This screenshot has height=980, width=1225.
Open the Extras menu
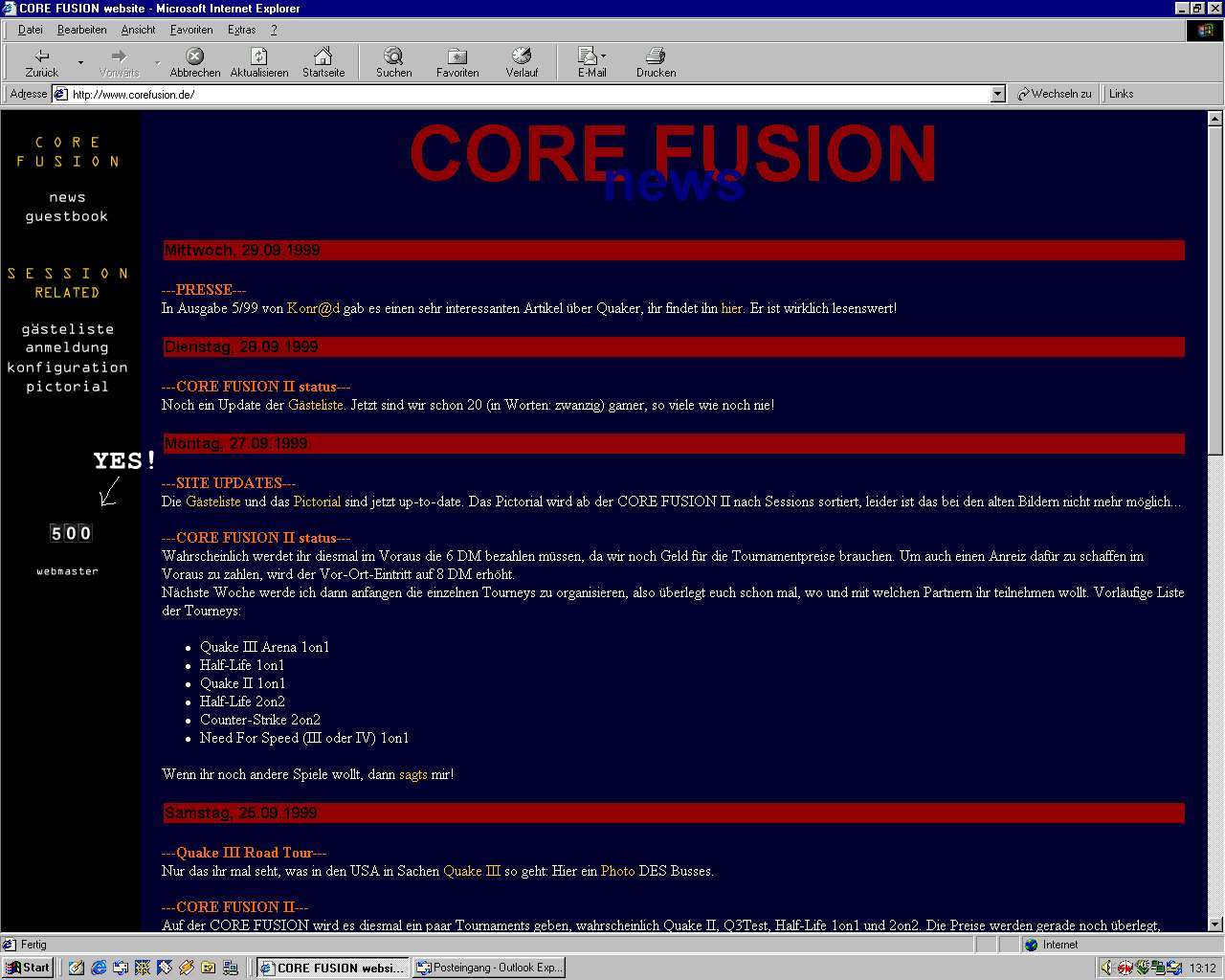(241, 30)
